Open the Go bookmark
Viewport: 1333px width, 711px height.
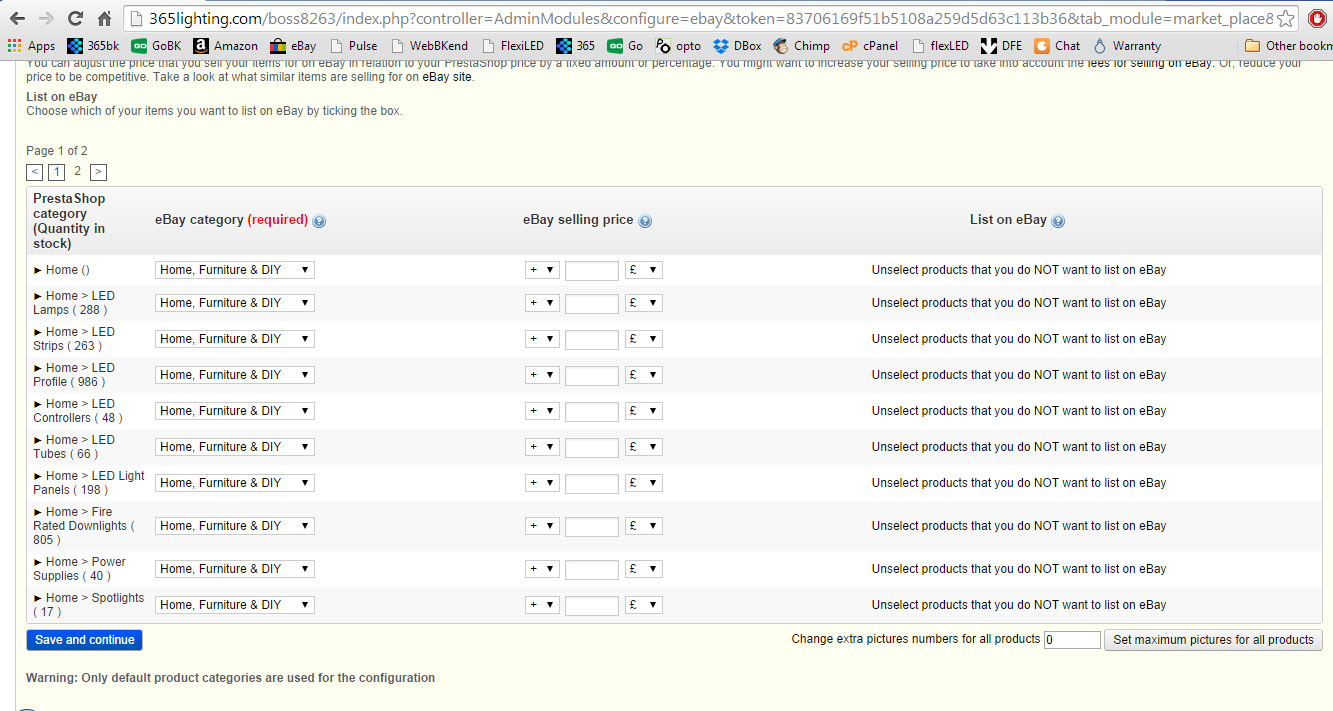[625, 45]
